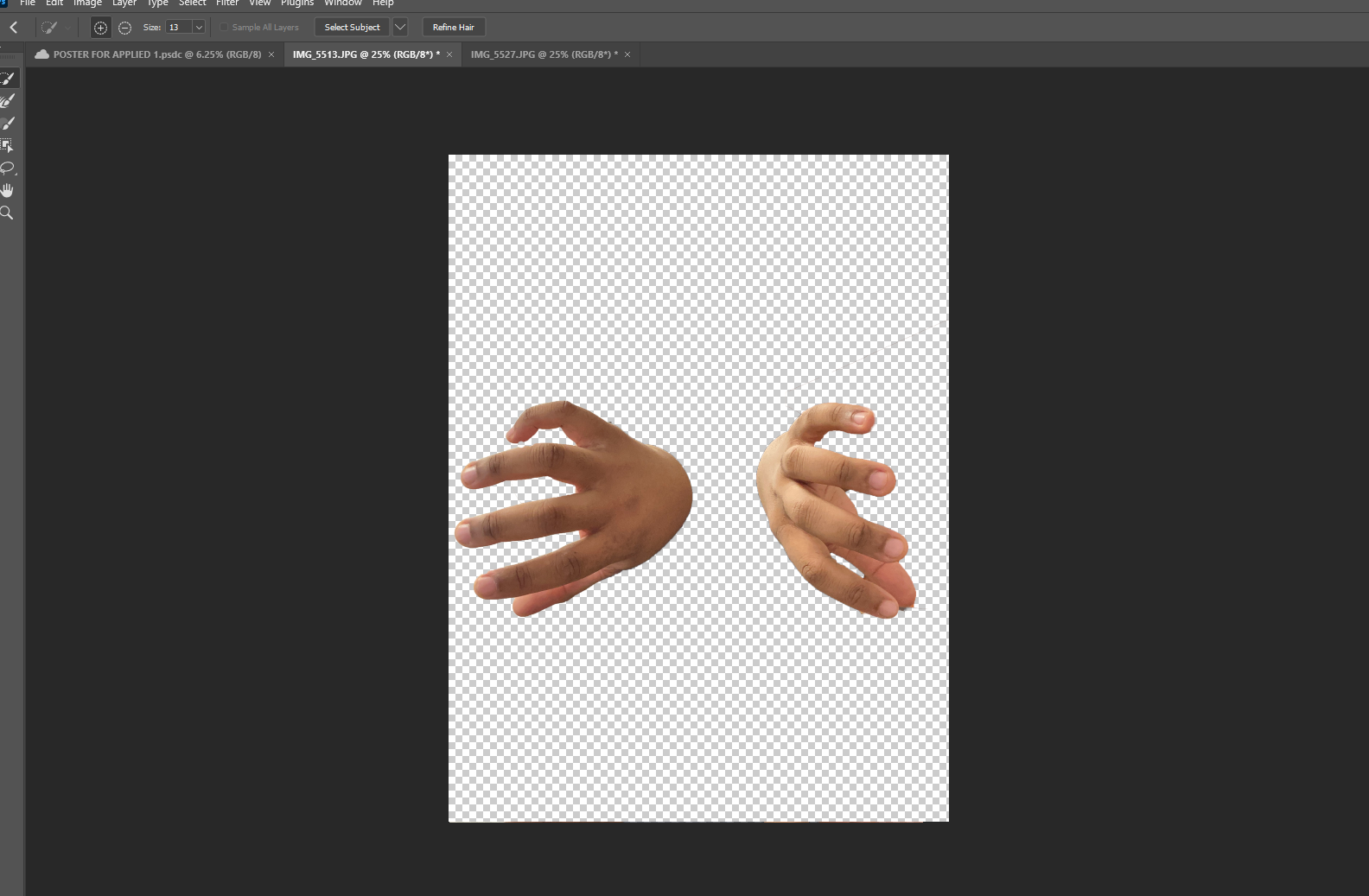Open the File menu
The width and height of the screenshot is (1369, 896).
(28, 3)
